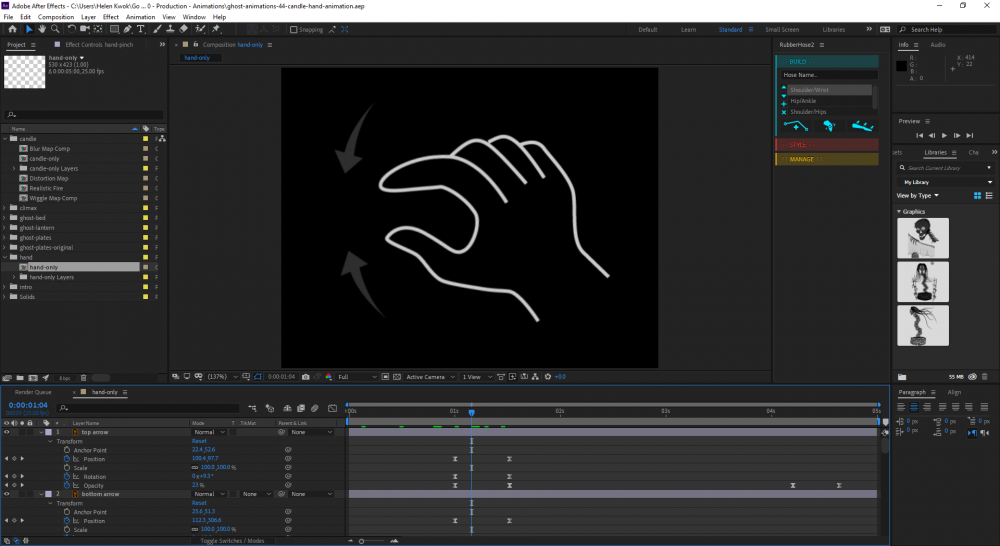
Task: Hide the top arrow layer eye
Action: (7, 432)
